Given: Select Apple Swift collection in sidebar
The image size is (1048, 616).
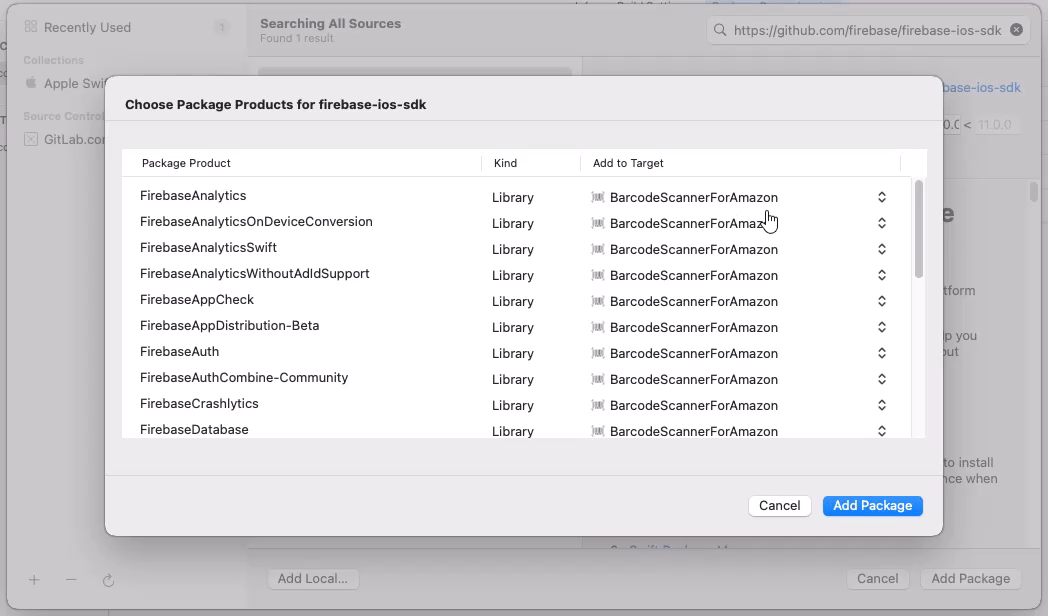Looking at the screenshot, I should click(74, 84).
